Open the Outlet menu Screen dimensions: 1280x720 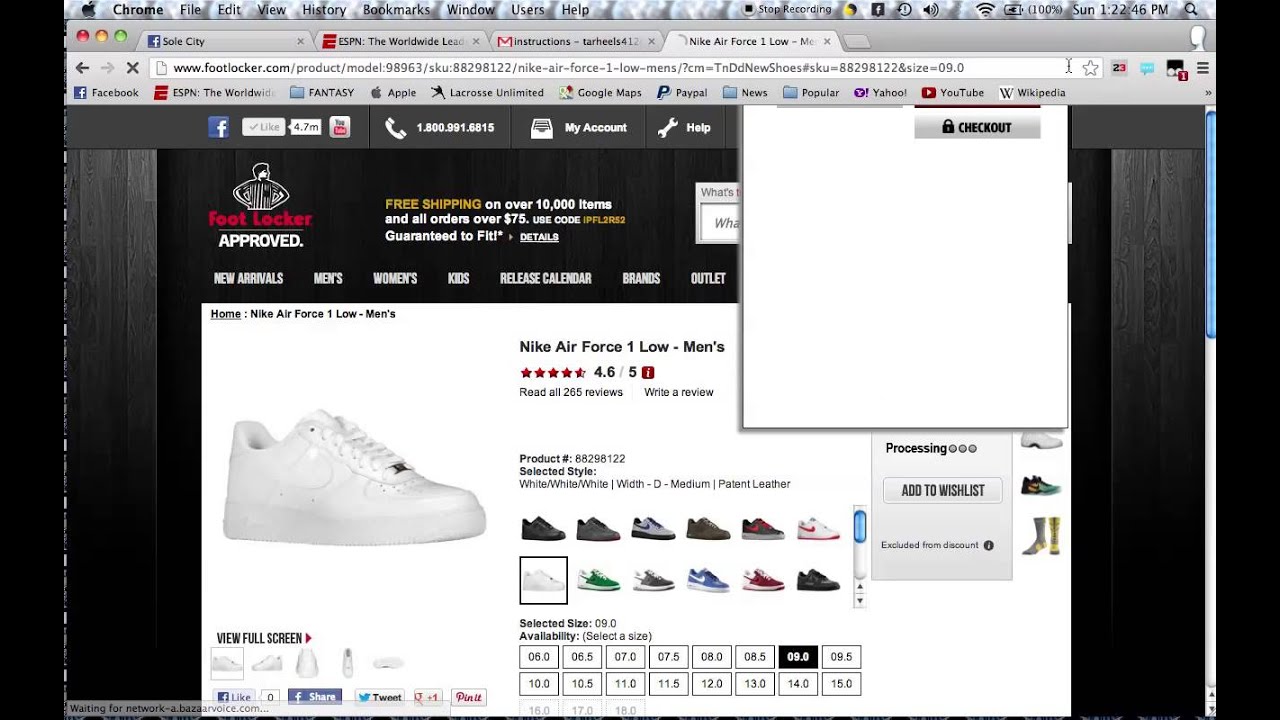pyautogui.click(x=708, y=279)
